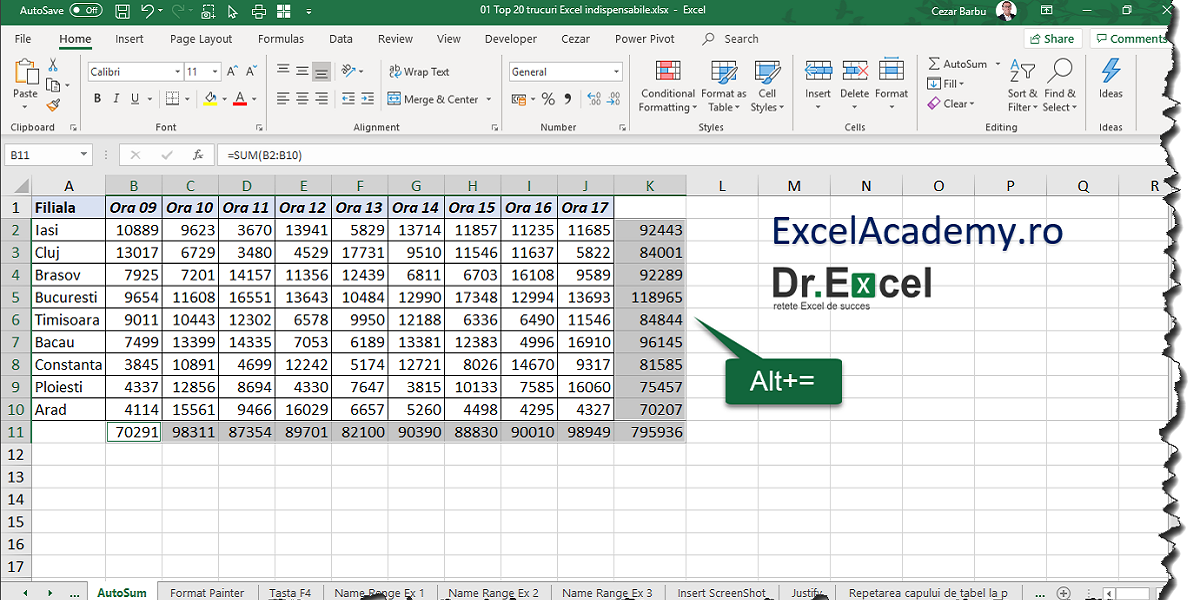Center text horizontally in cells
Screen dimensions: 1200x600
[302, 99]
